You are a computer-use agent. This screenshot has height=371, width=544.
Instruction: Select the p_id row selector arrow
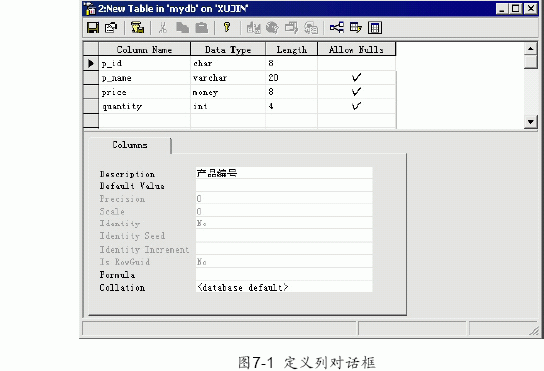coord(91,63)
